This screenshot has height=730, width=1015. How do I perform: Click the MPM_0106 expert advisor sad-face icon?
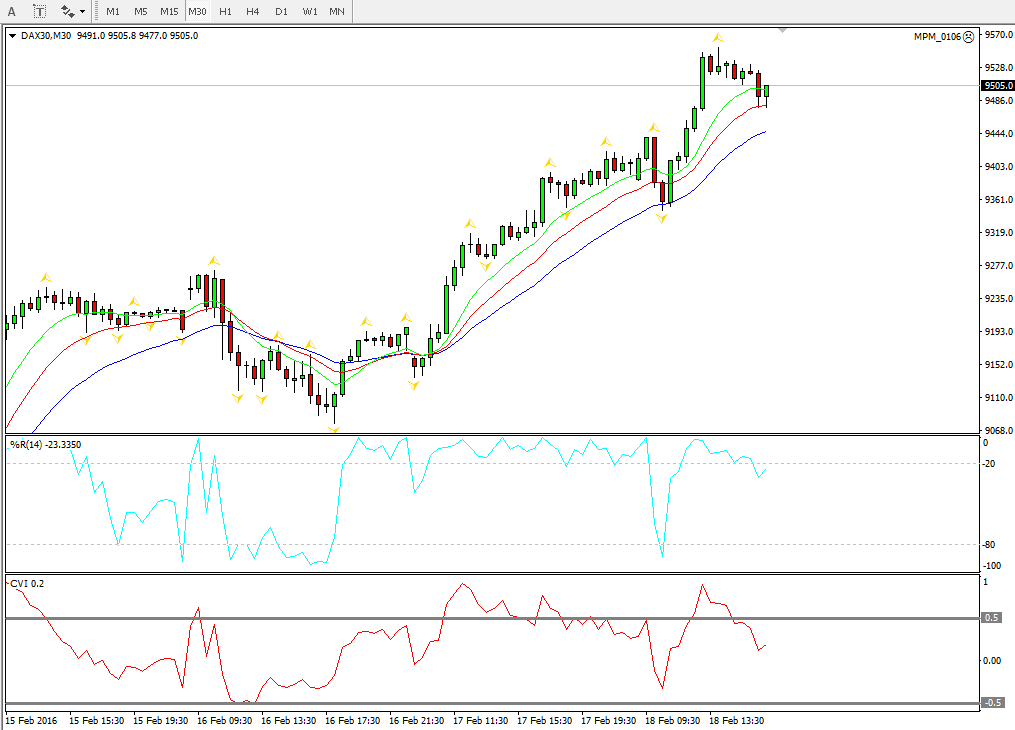pos(968,37)
